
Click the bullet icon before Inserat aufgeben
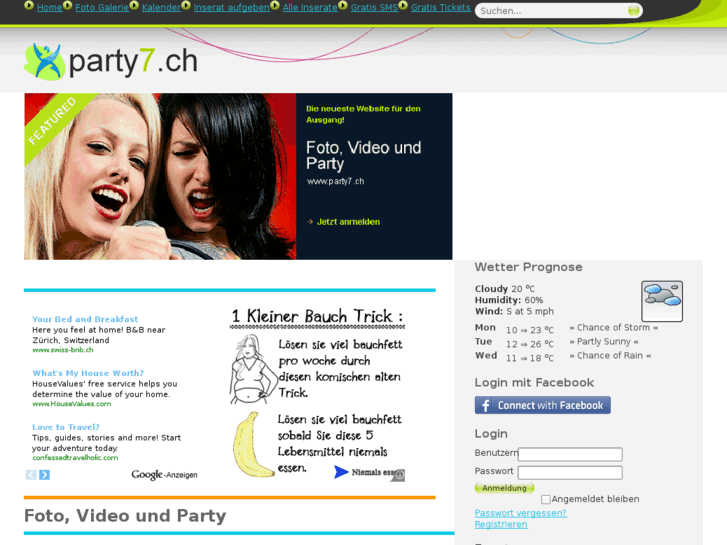pyautogui.click(x=186, y=6)
